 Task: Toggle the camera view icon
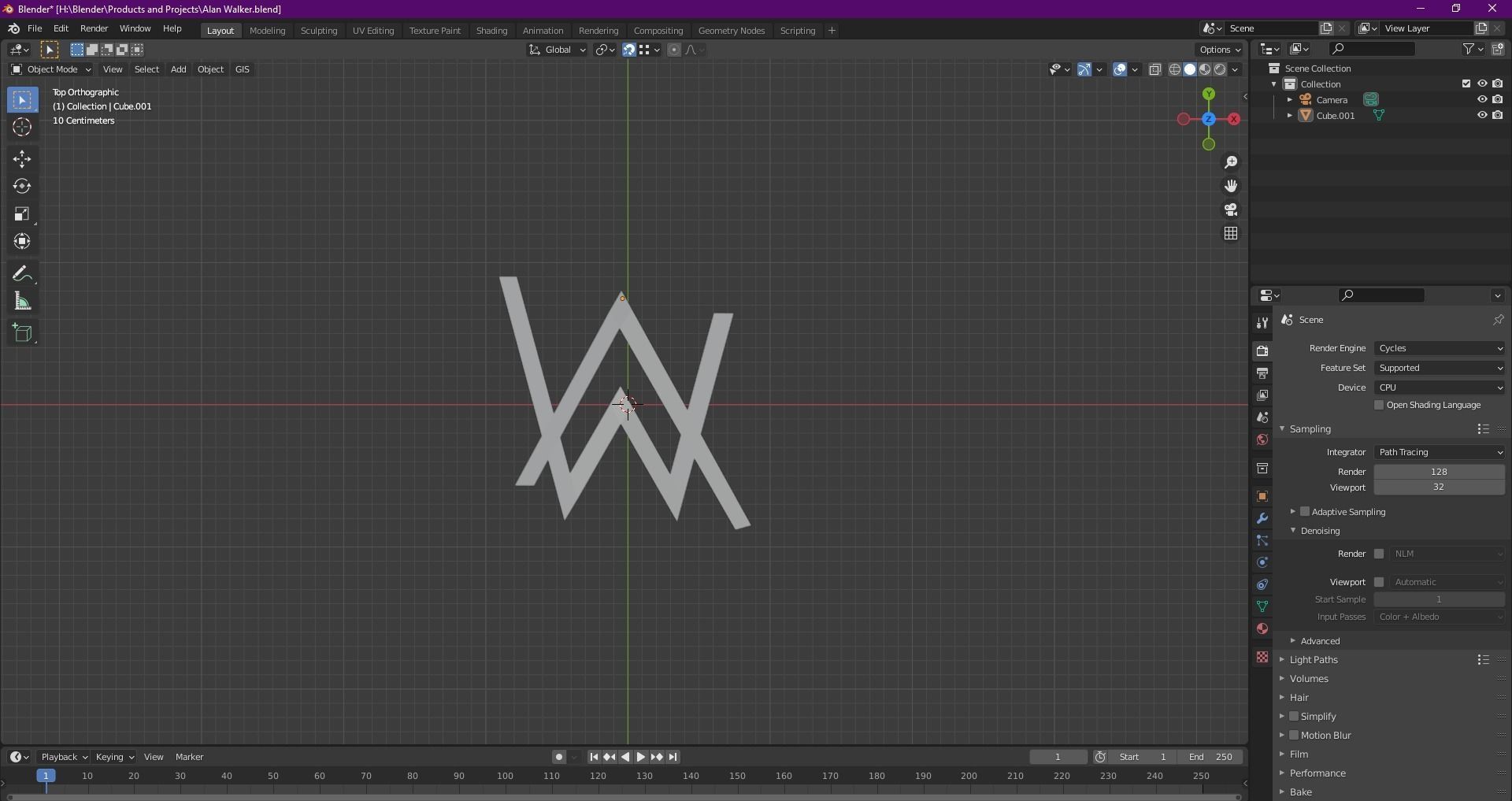tap(1231, 210)
